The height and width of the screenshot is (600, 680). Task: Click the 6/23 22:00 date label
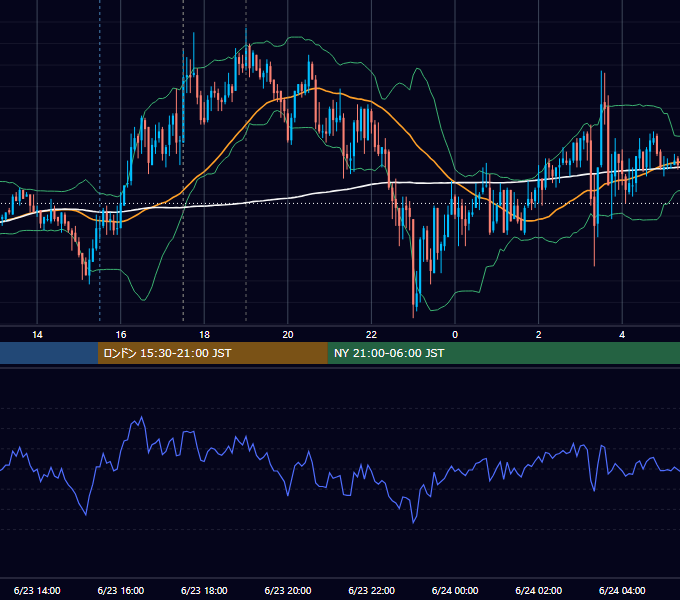371,590
